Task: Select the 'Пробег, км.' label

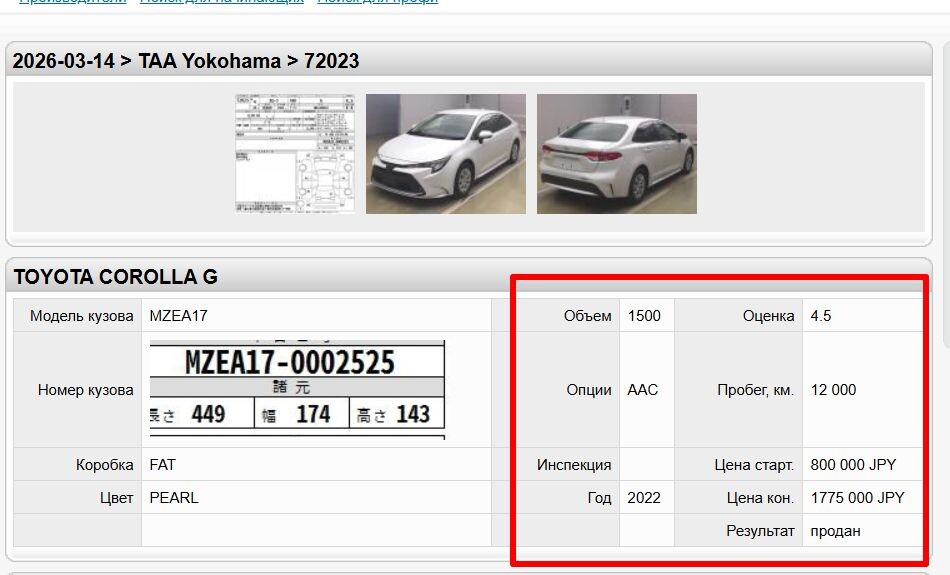Action: pyautogui.click(x=756, y=390)
